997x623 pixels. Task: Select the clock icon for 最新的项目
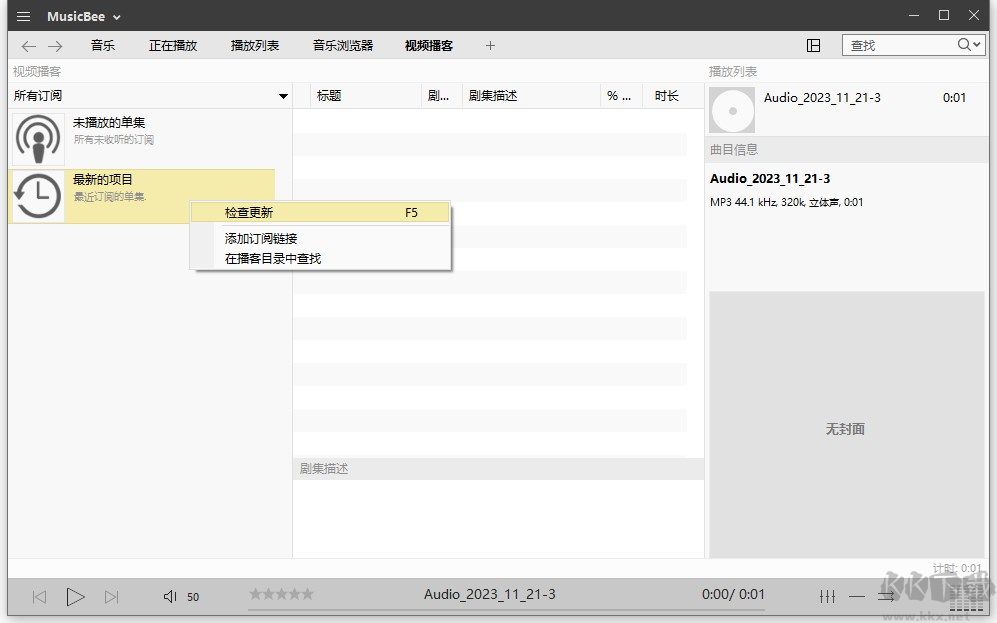38,192
